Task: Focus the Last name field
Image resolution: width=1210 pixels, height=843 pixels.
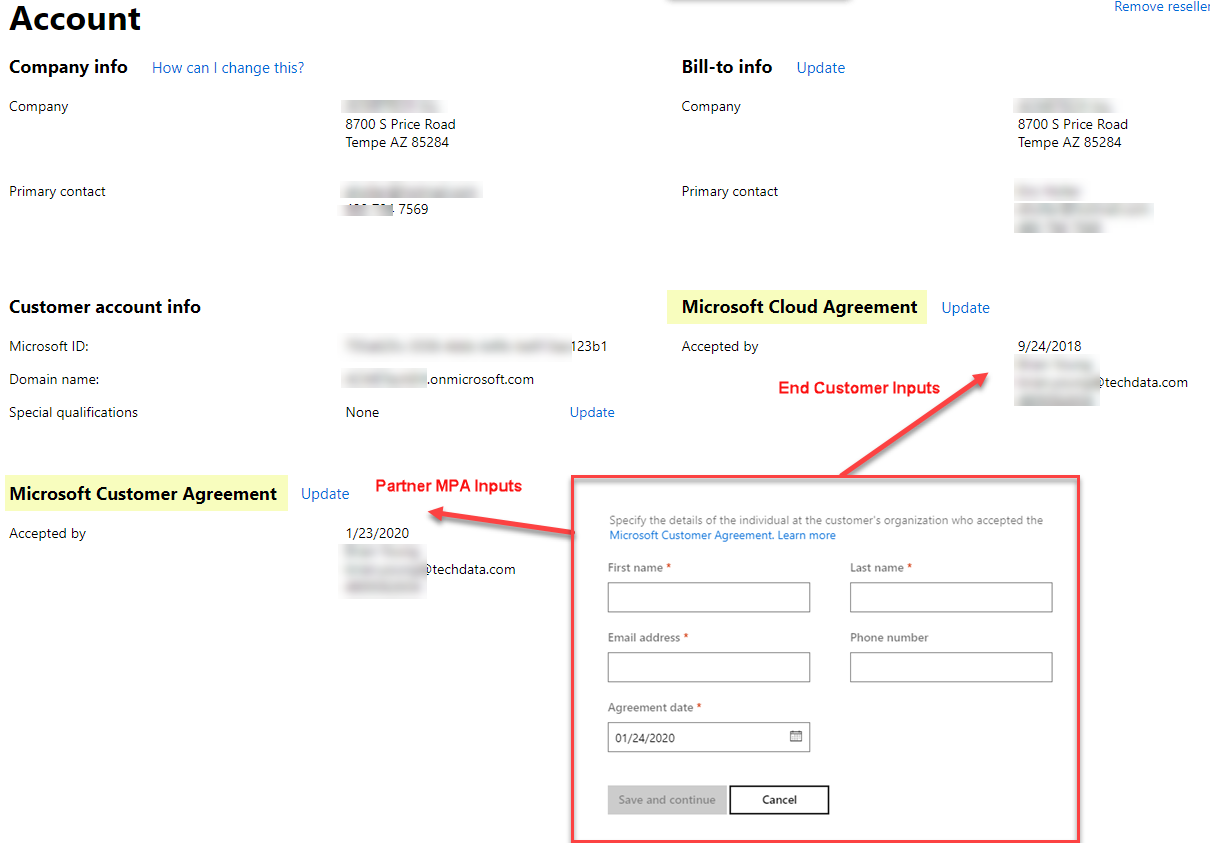Action: [x=951, y=598]
